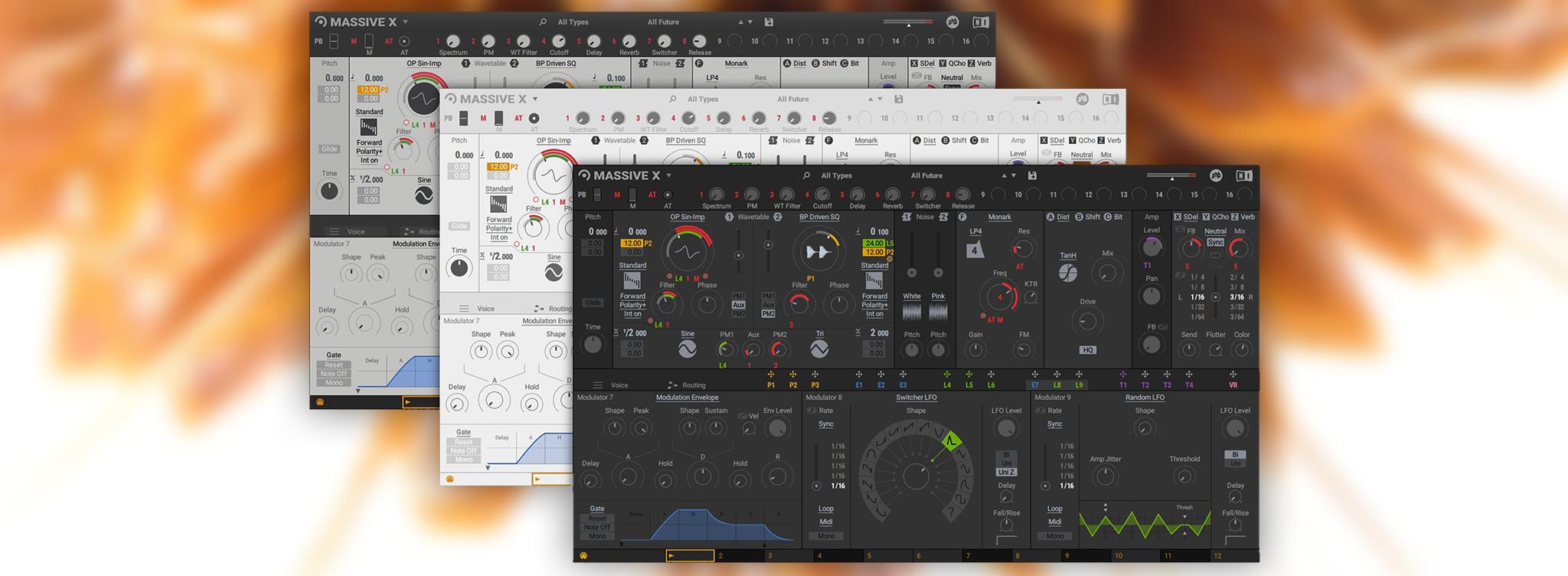Click the Tri oscillator waveform icon
Viewport: 1568px width, 576px height.
point(819,349)
